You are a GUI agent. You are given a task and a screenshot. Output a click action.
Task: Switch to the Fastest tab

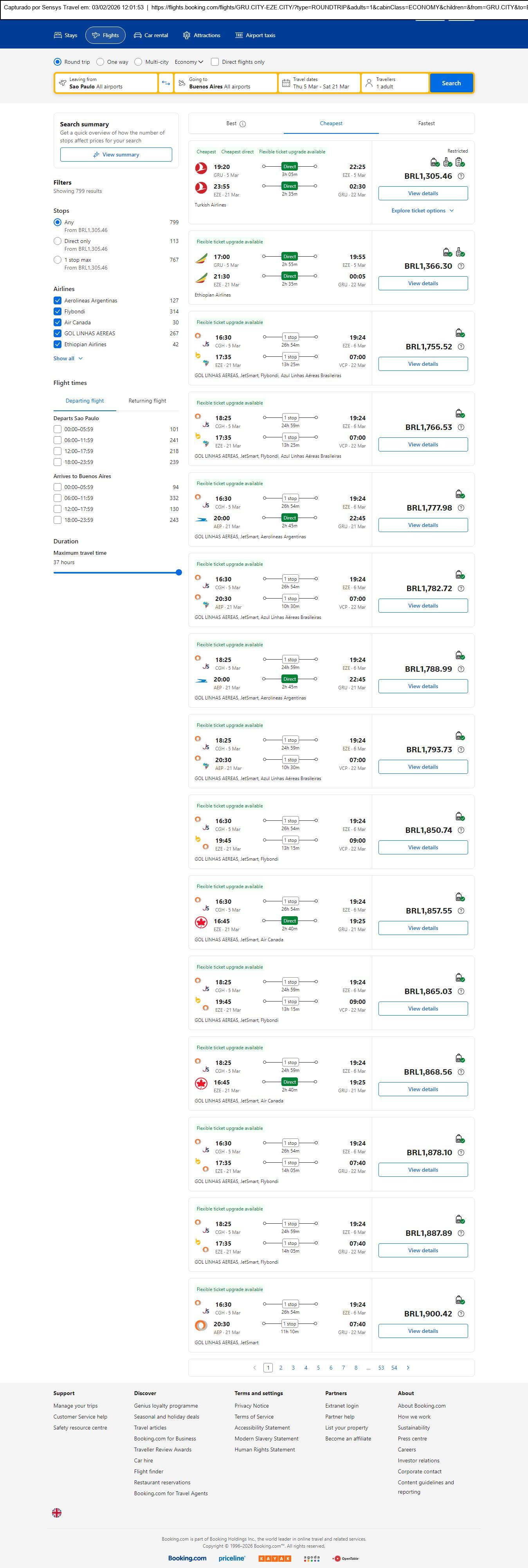[x=426, y=124]
